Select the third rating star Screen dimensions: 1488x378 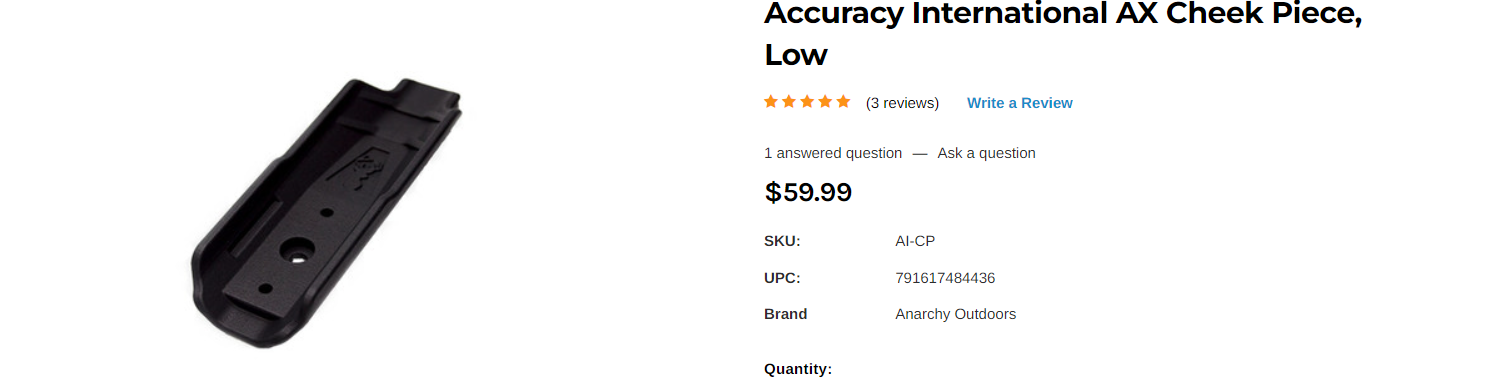807,101
